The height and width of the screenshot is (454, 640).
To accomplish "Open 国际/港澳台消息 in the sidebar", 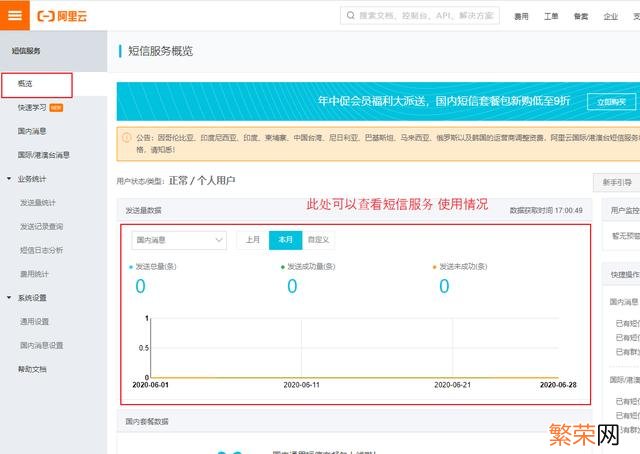I will 43,155.
